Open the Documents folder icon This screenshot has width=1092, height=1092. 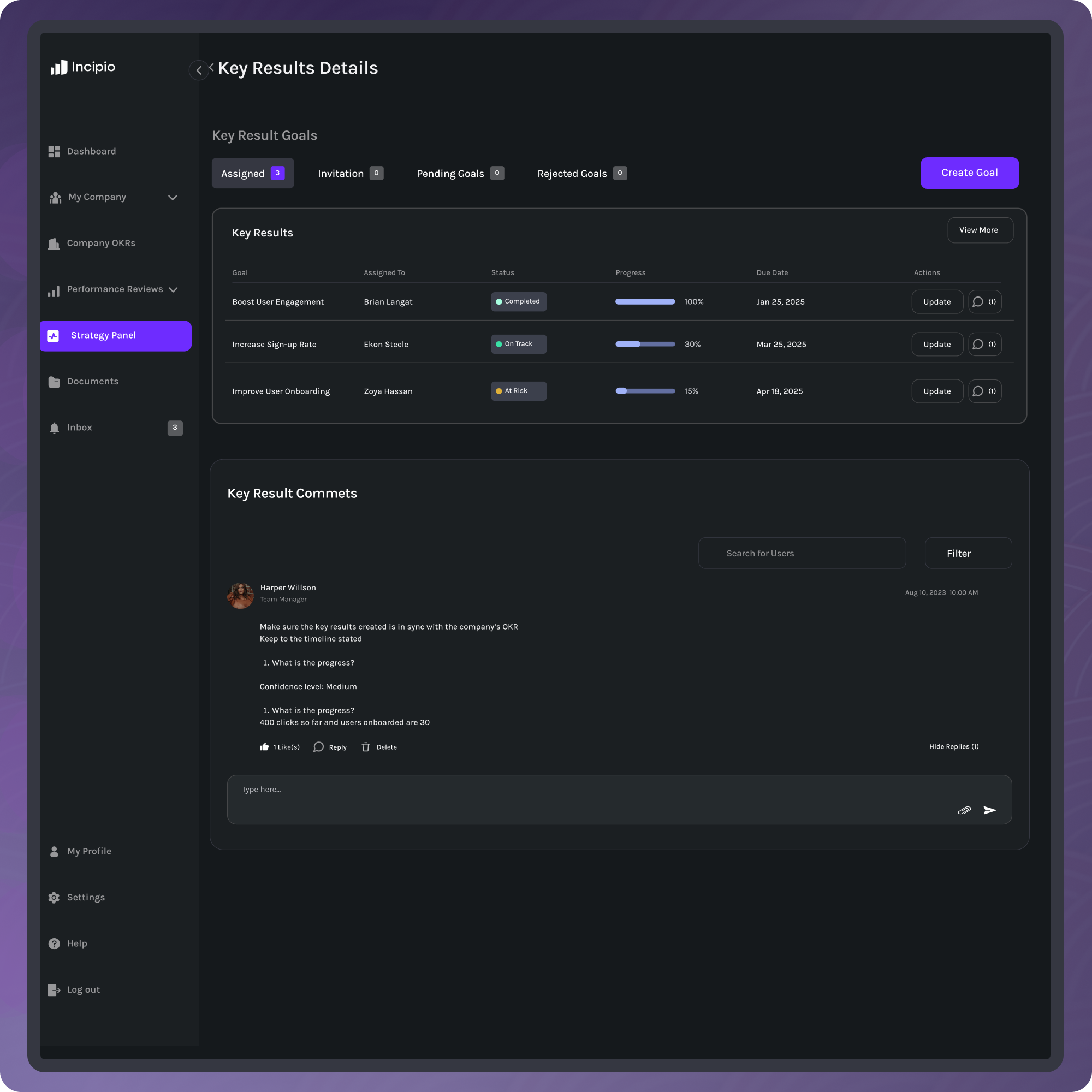[x=54, y=382]
